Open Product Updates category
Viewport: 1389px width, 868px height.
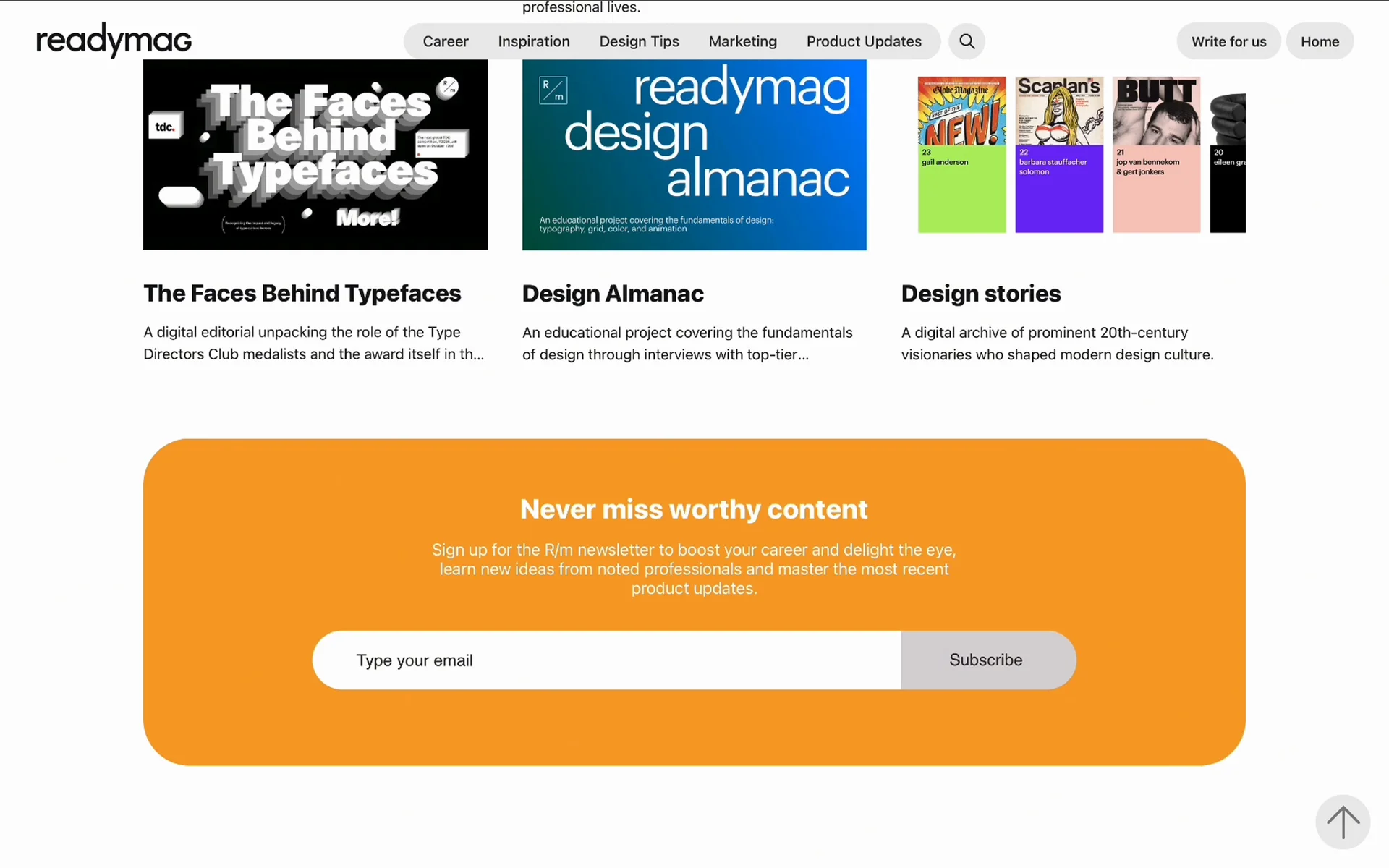864,41
